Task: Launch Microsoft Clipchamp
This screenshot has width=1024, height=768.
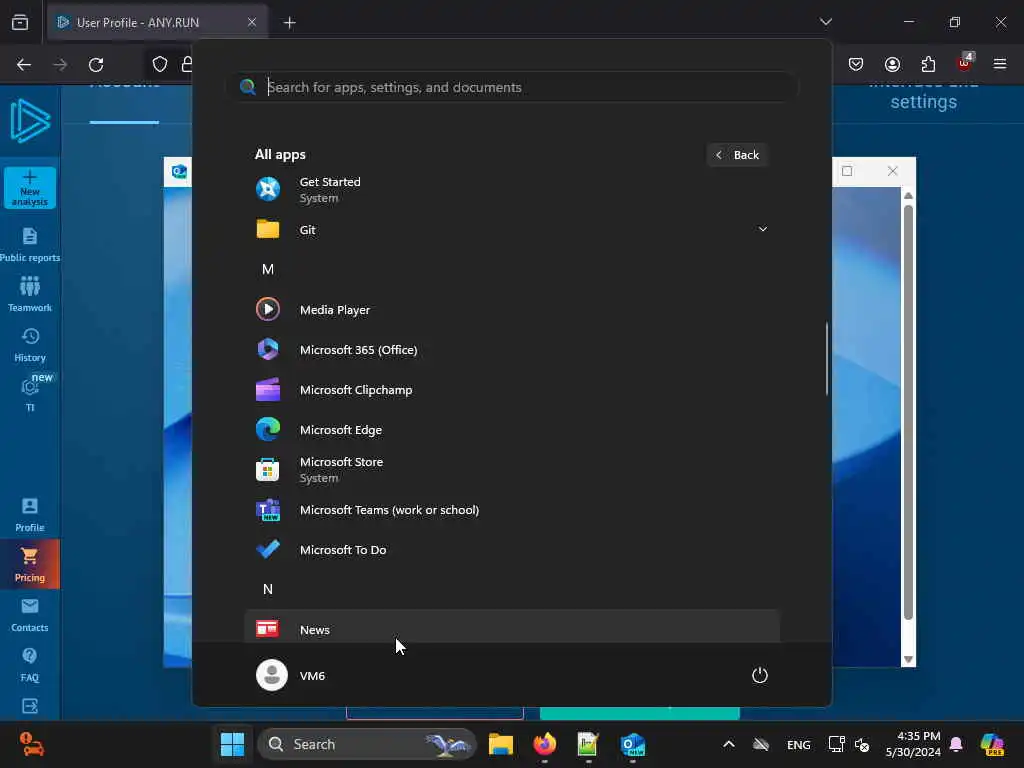Action: [x=512, y=390]
